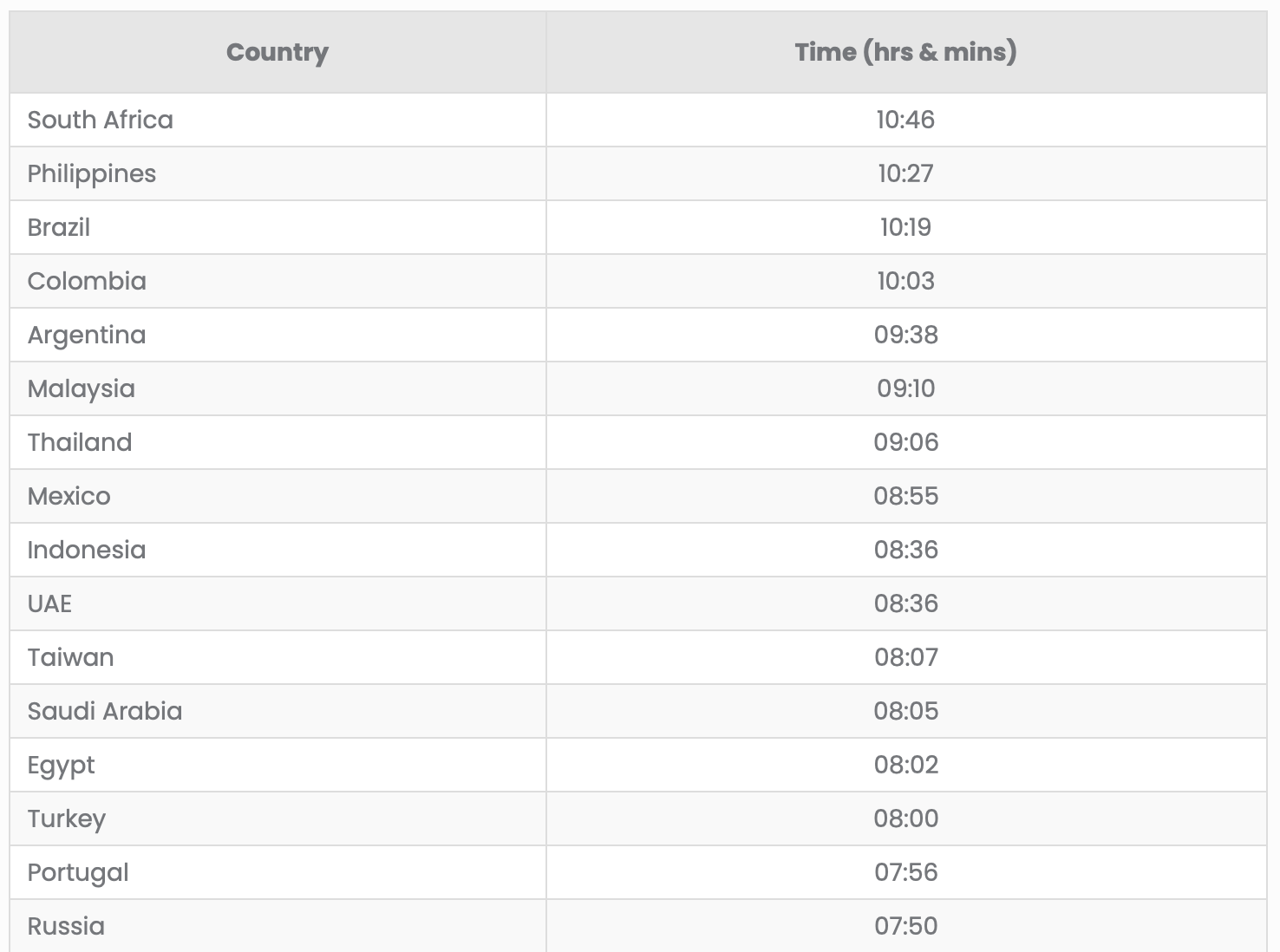The image size is (1280, 952).
Task: Select the Portugal country cell
Action: coord(78,872)
